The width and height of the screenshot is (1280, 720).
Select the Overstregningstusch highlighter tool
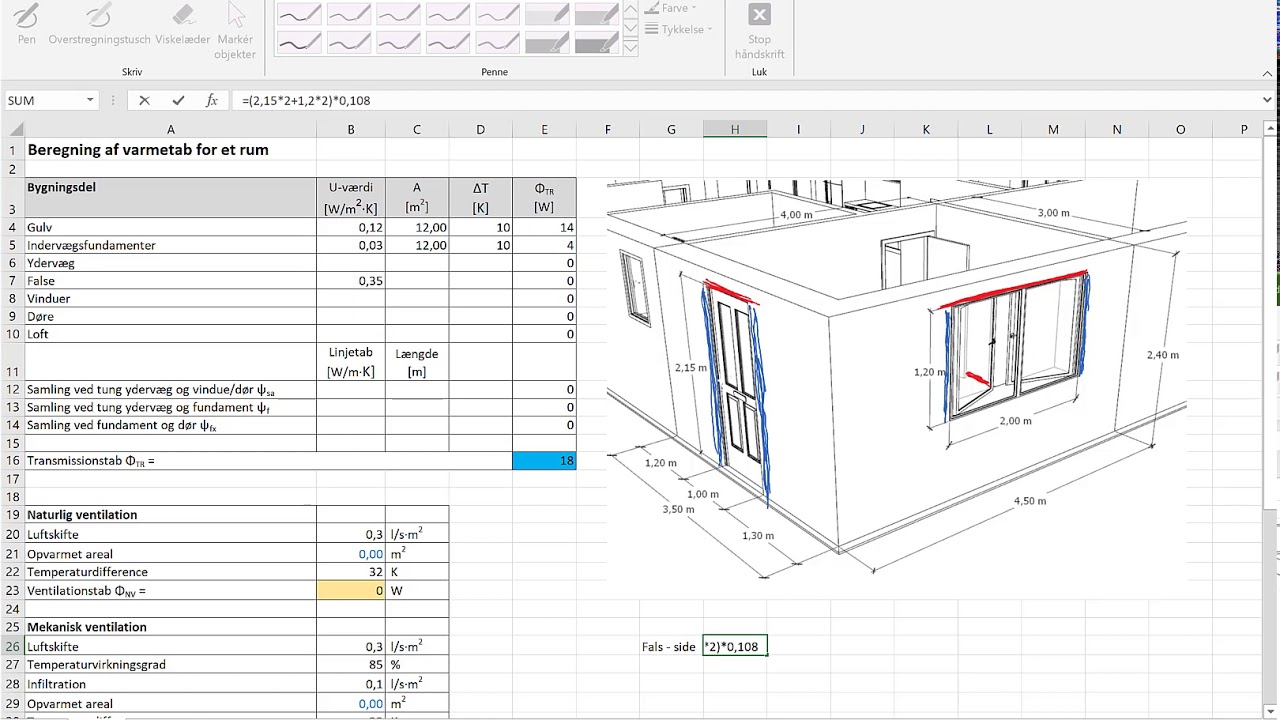pyautogui.click(x=99, y=24)
